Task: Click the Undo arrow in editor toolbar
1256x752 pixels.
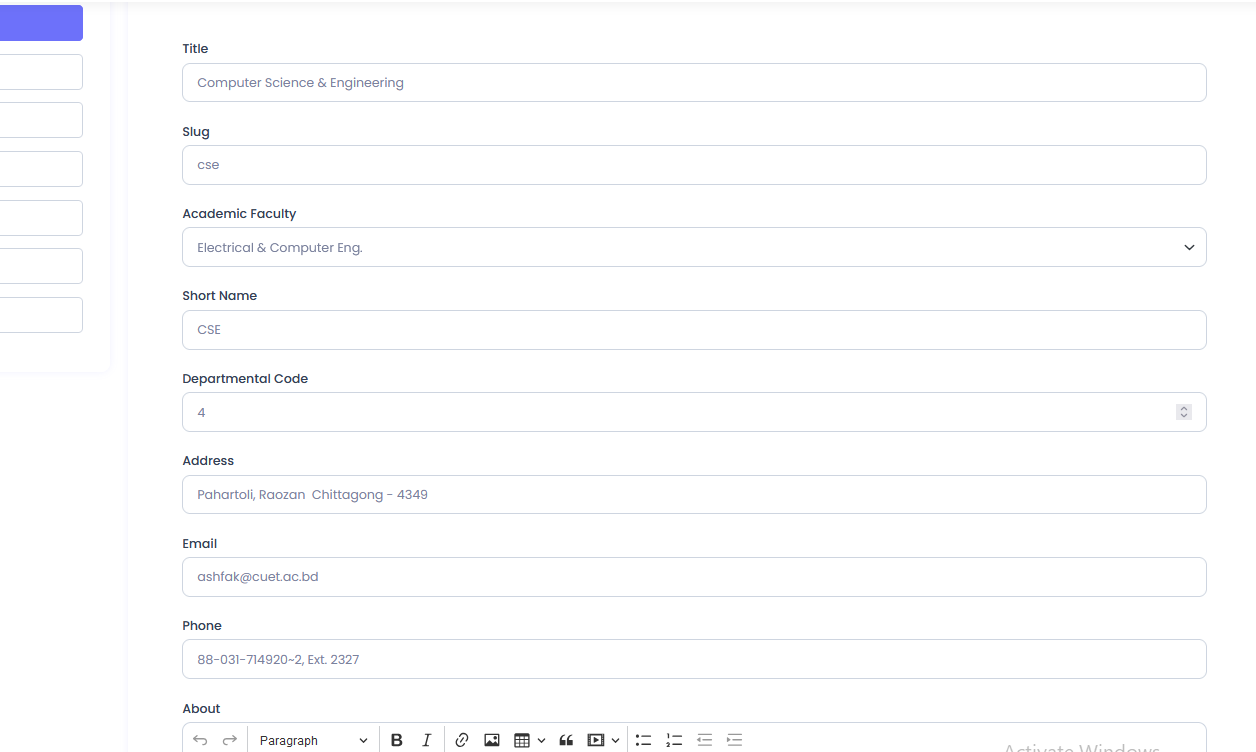Action: 200,740
